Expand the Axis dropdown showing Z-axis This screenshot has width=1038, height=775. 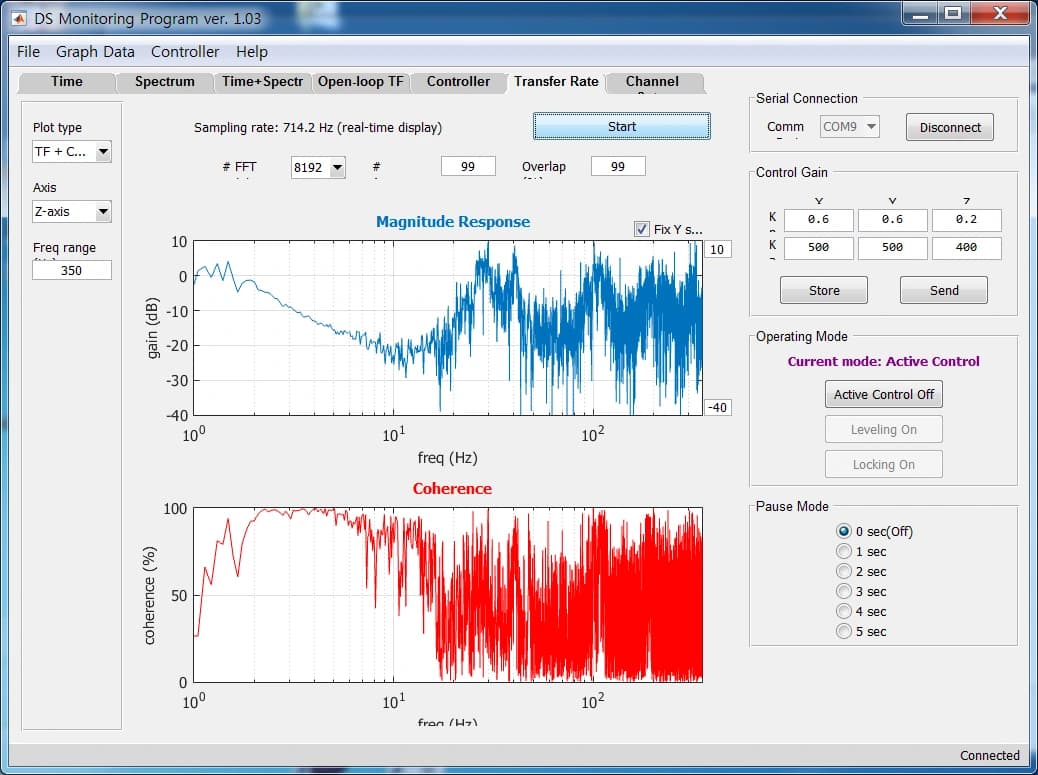71,212
